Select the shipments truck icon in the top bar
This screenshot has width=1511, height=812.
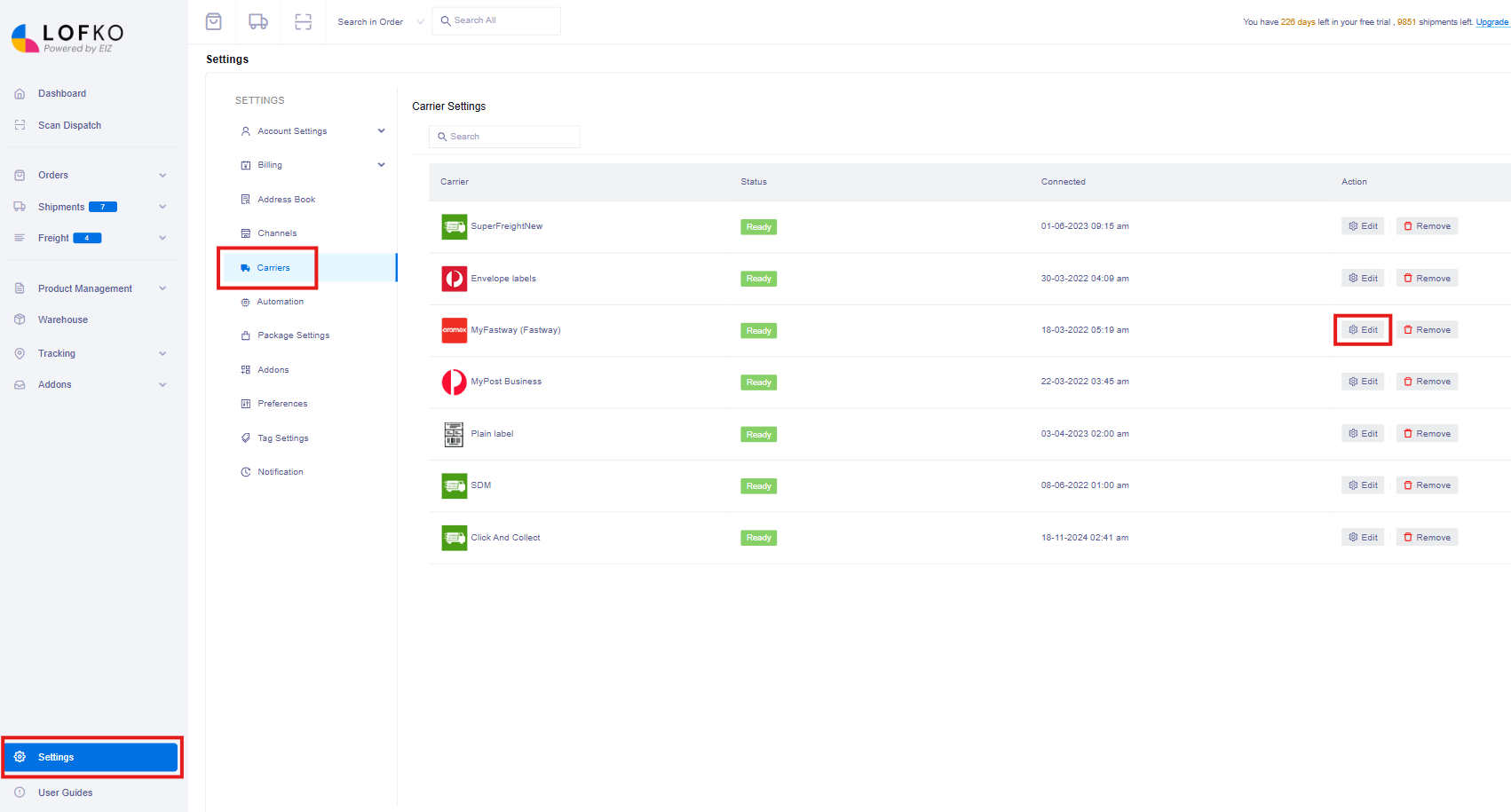[257, 20]
